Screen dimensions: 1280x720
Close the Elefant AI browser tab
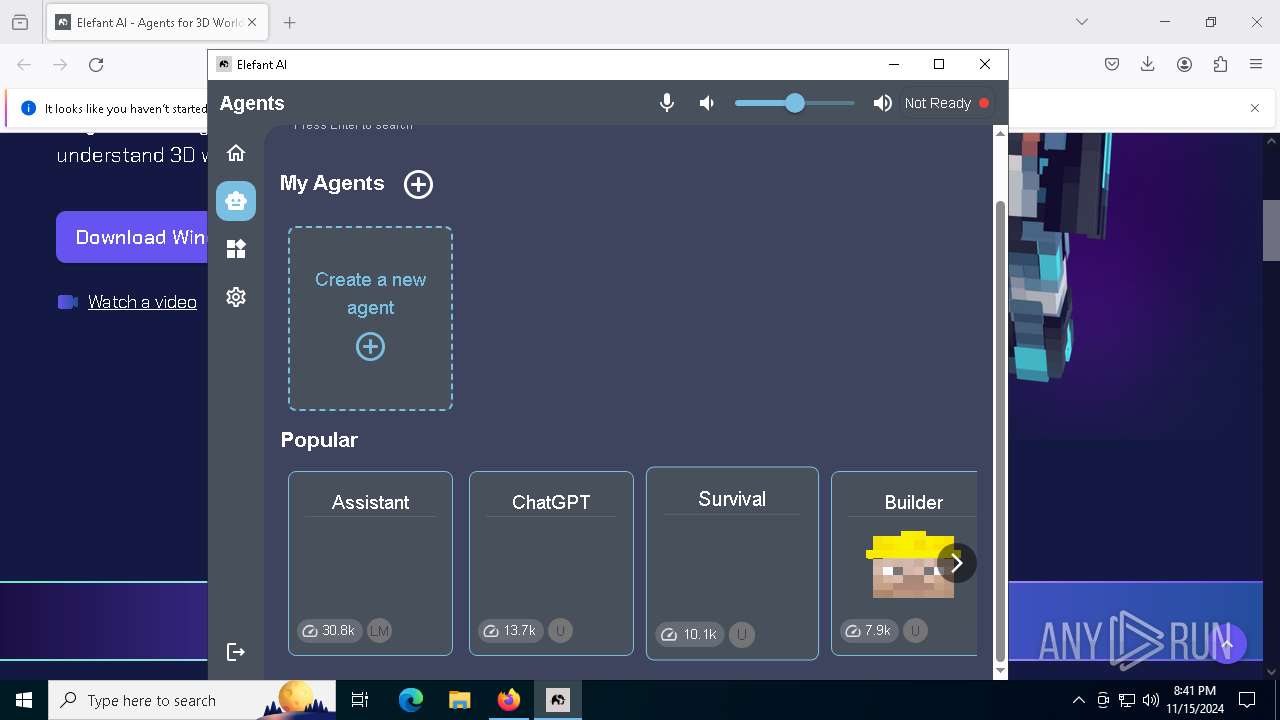252,22
